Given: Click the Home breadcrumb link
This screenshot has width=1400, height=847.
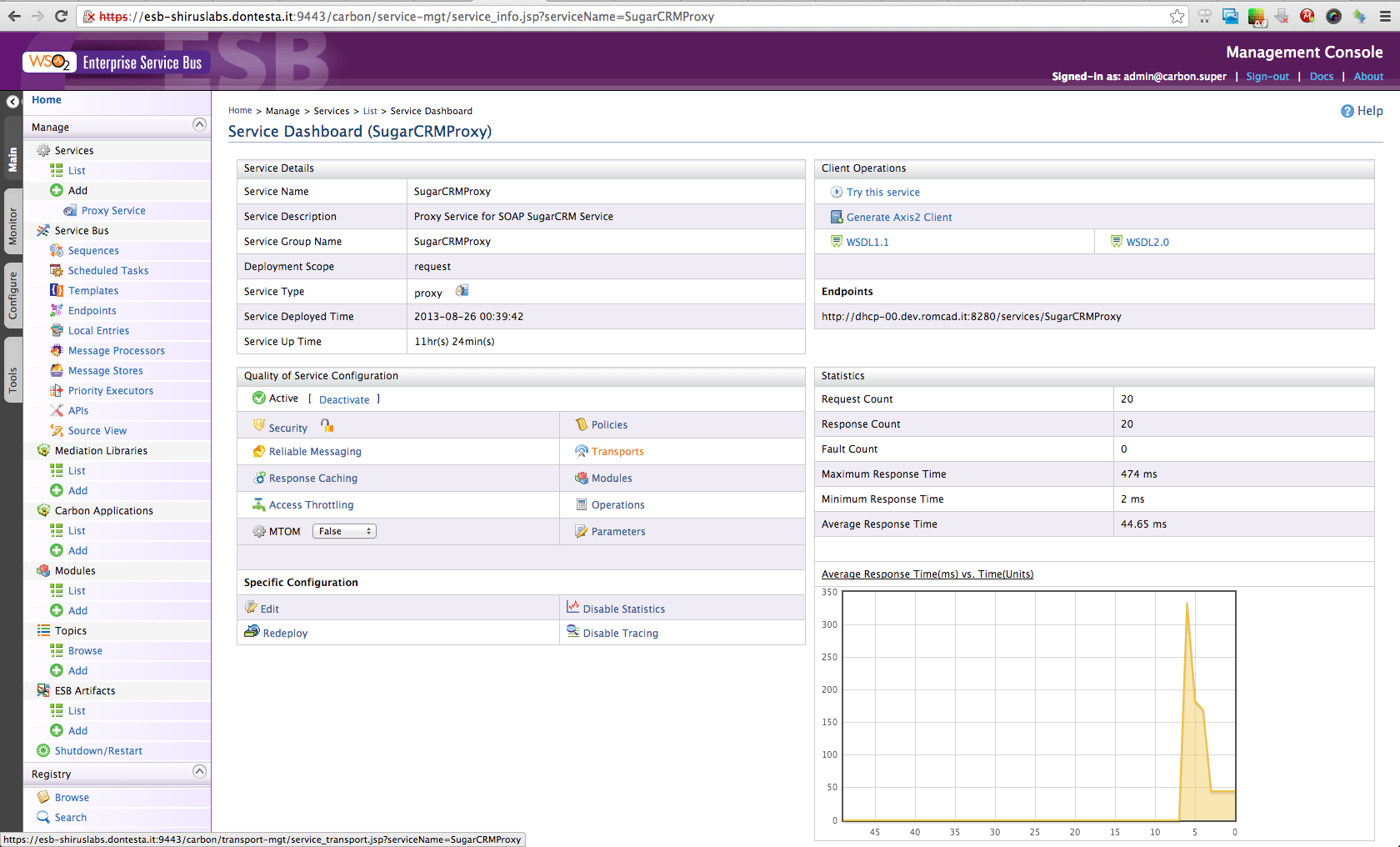Looking at the screenshot, I should pos(240,111).
